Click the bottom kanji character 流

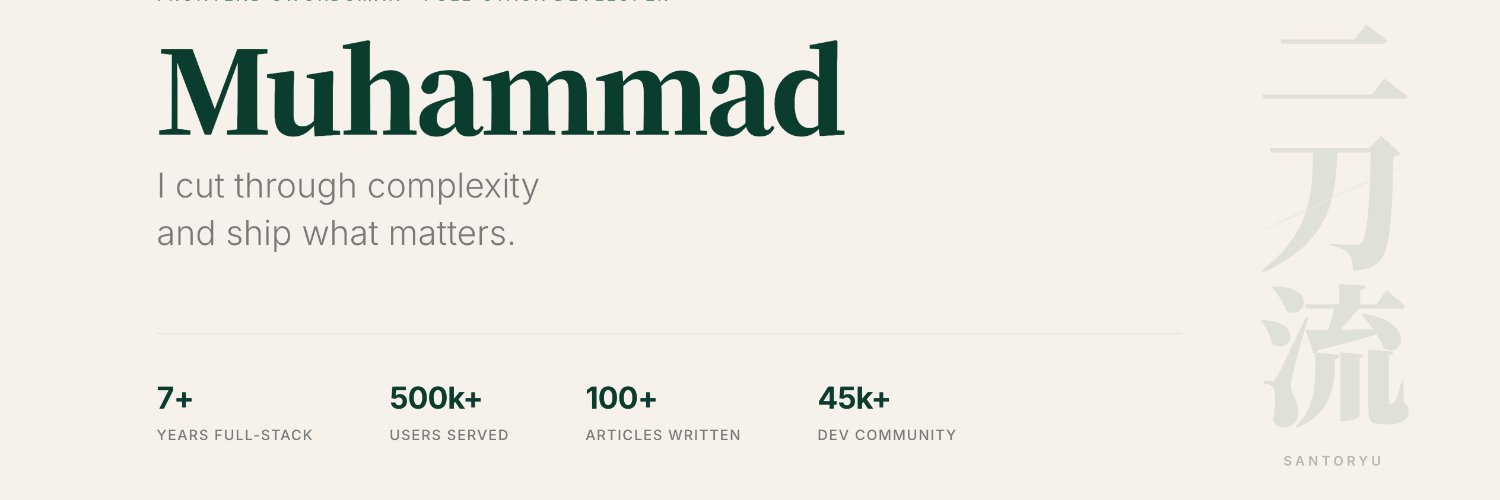click(1334, 357)
